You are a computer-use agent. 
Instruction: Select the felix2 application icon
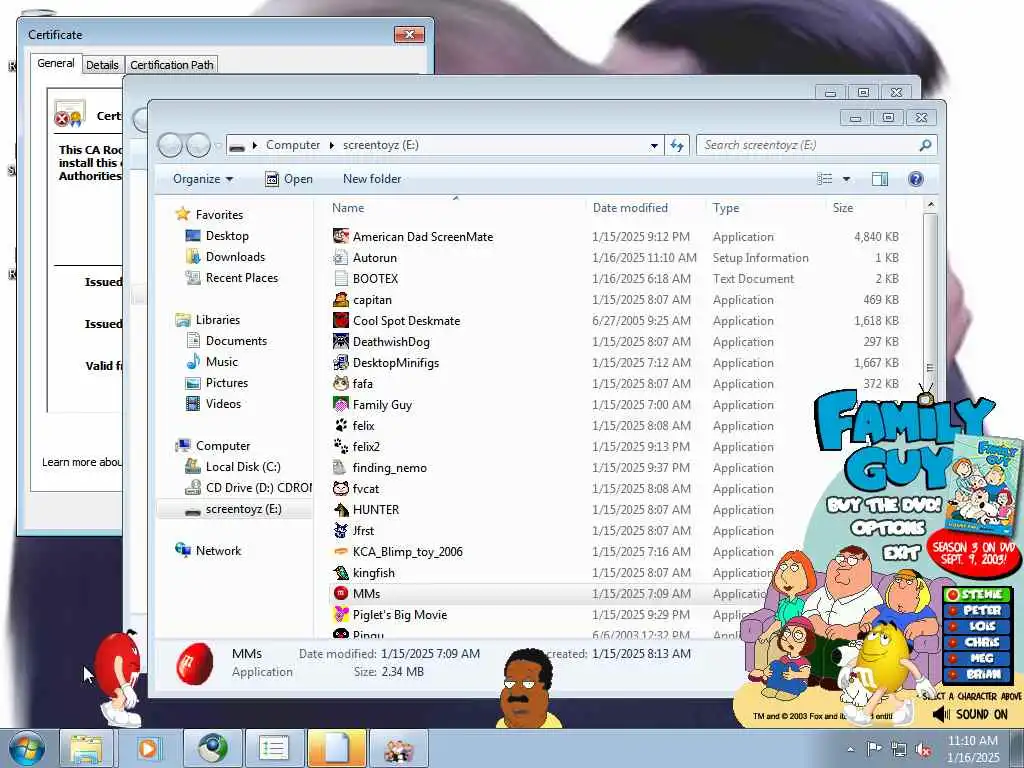point(340,447)
